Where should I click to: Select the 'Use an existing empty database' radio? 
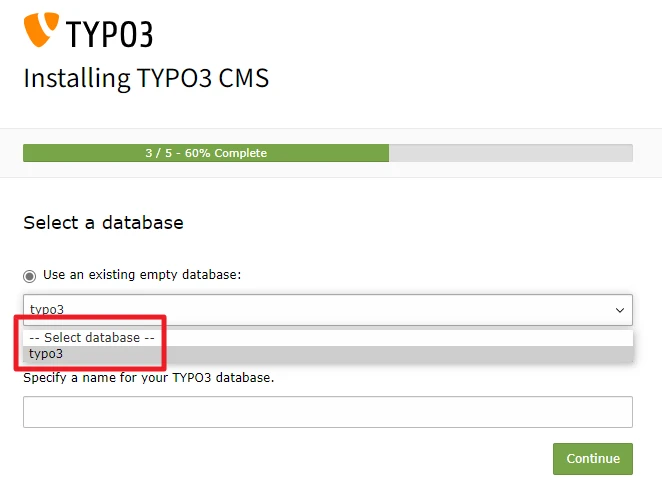click(30, 275)
